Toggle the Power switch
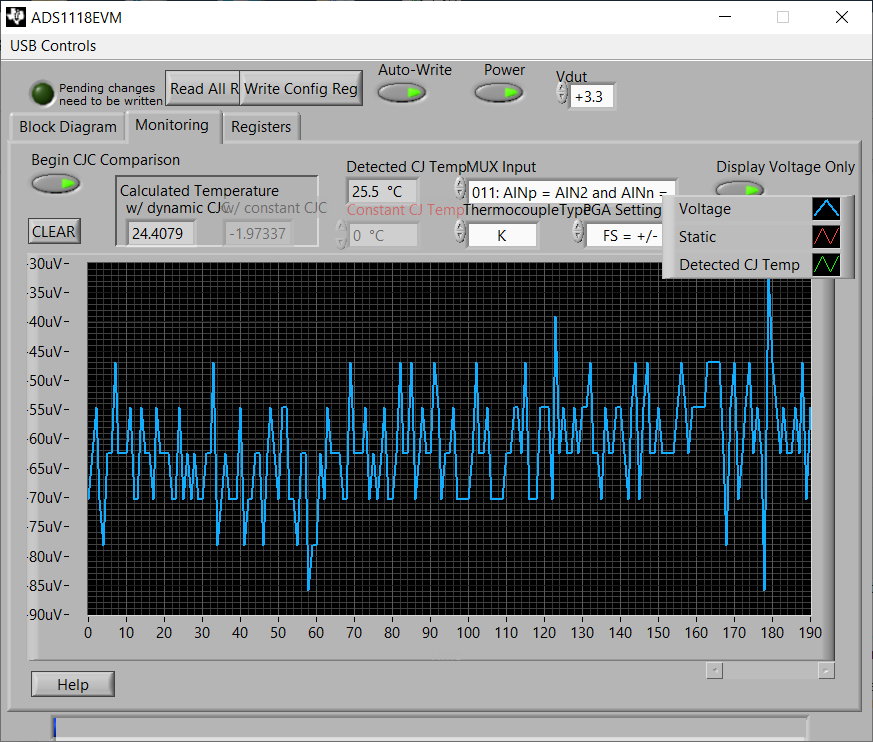Image resolution: width=873 pixels, height=742 pixels. click(x=499, y=93)
